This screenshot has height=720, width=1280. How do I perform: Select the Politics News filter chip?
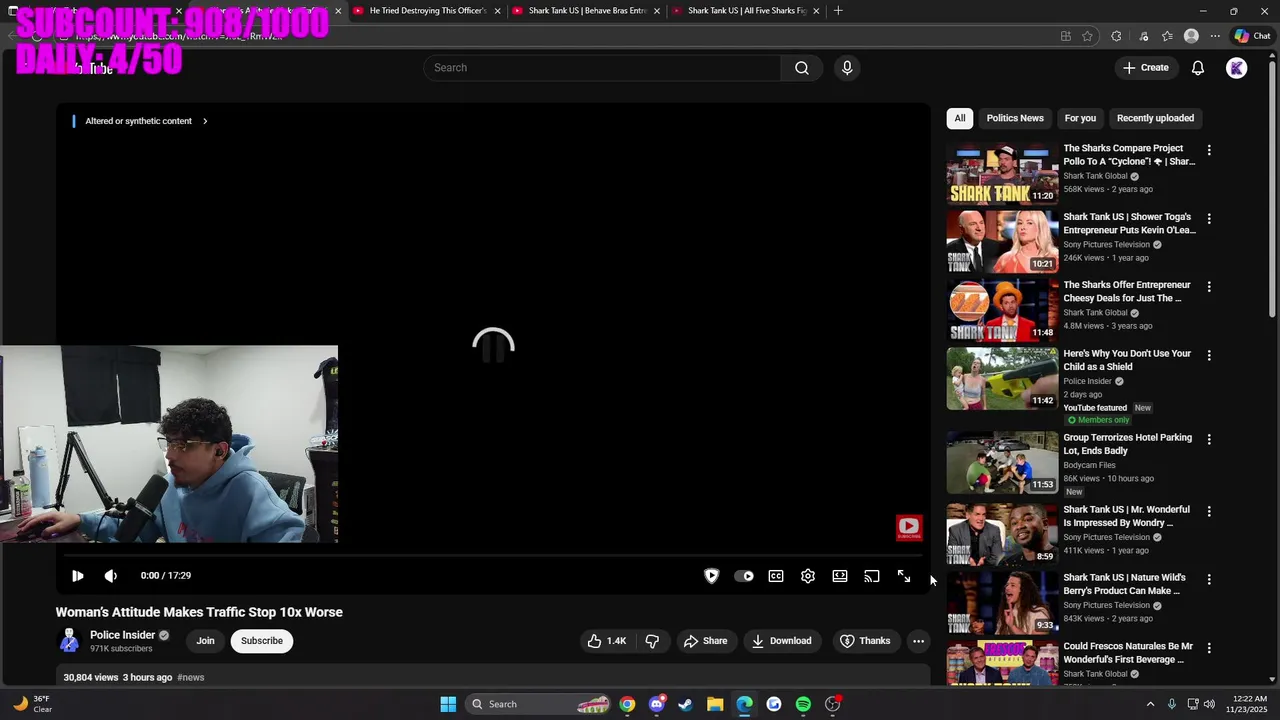[1014, 118]
